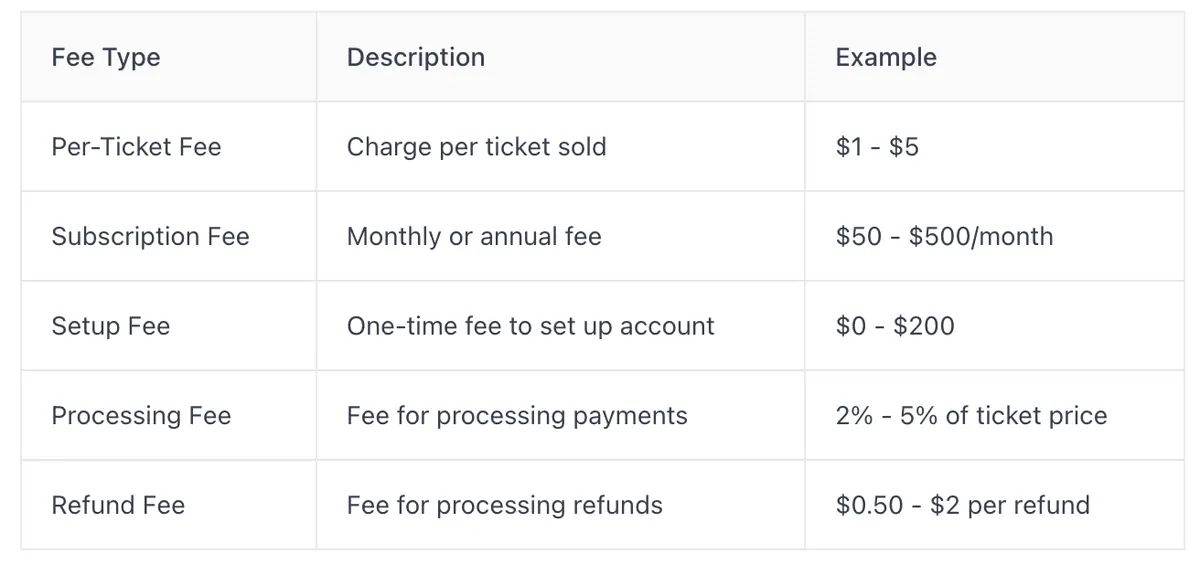Select the Monthly or annual fee text
The height and width of the screenshot is (565, 1200).
click(x=474, y=237)
